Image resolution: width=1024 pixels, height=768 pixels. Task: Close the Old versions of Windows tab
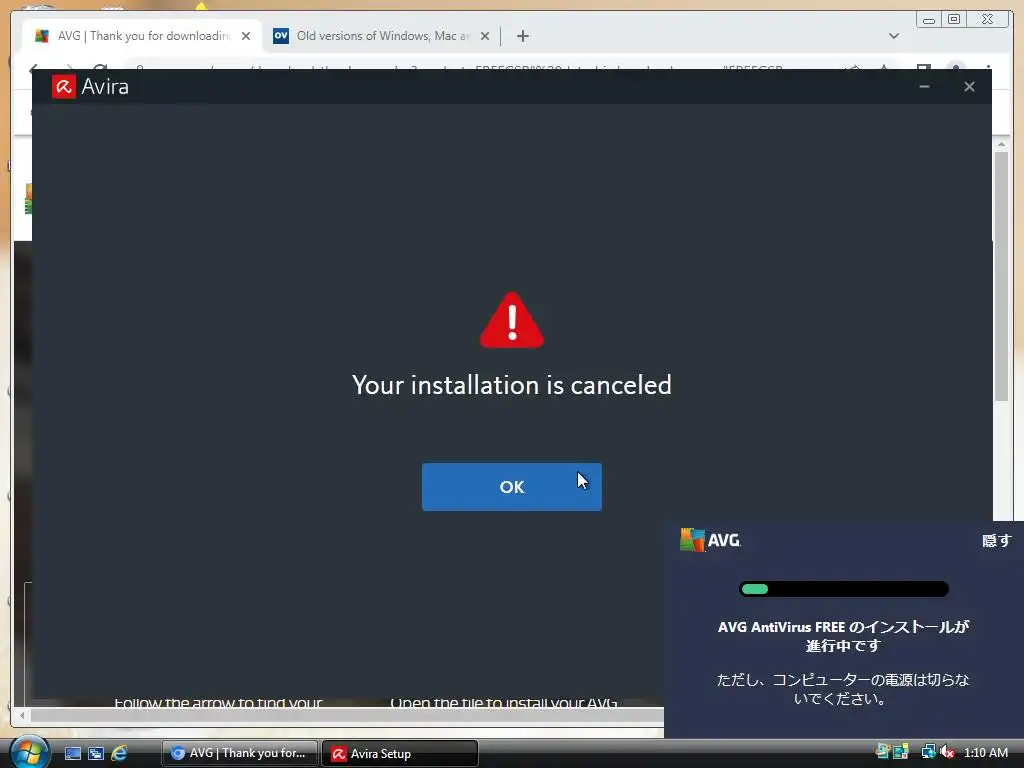(x=485, y=36)
